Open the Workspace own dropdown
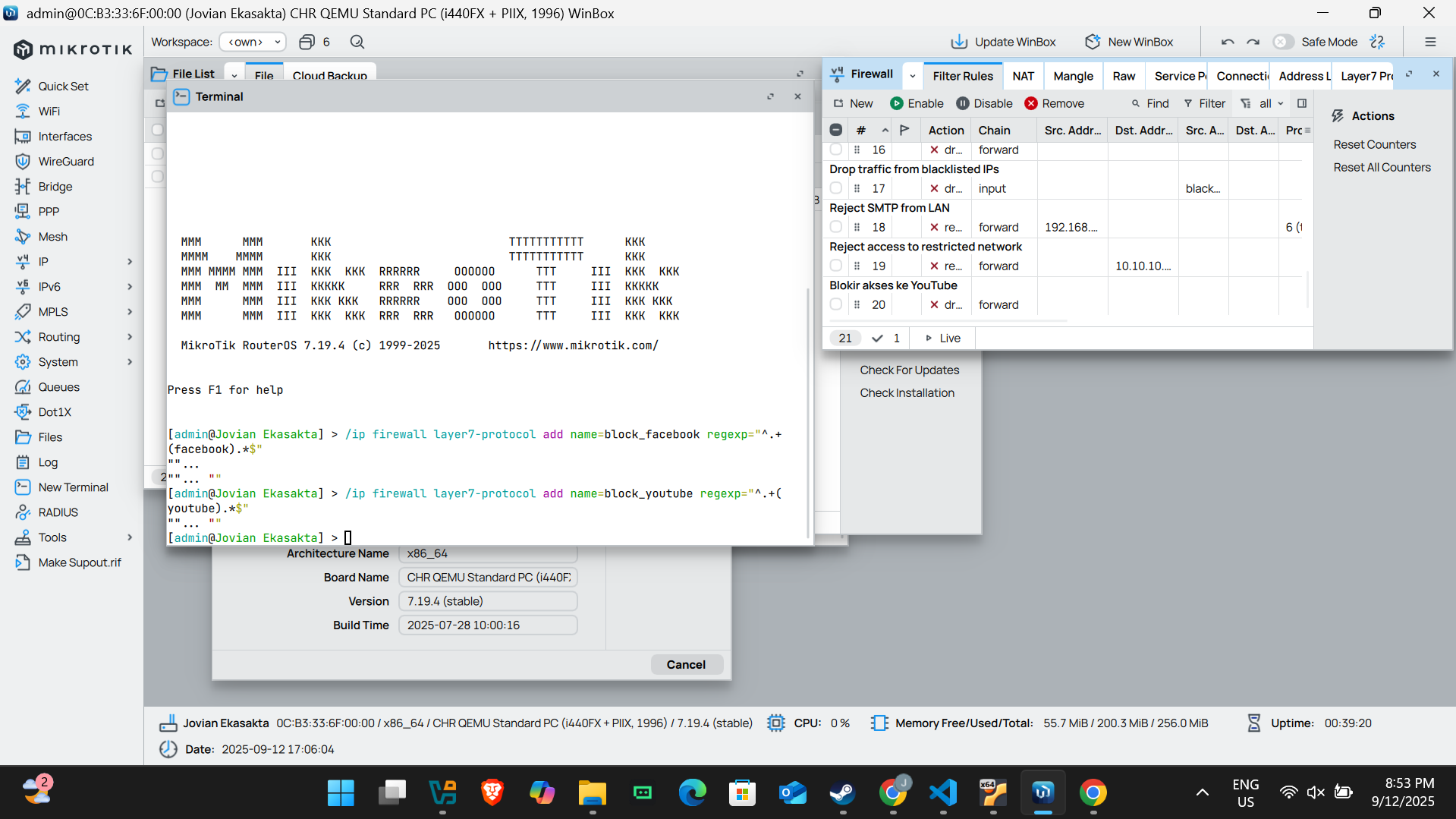This screenshot has width=1456, height=819. click(253, 42)
